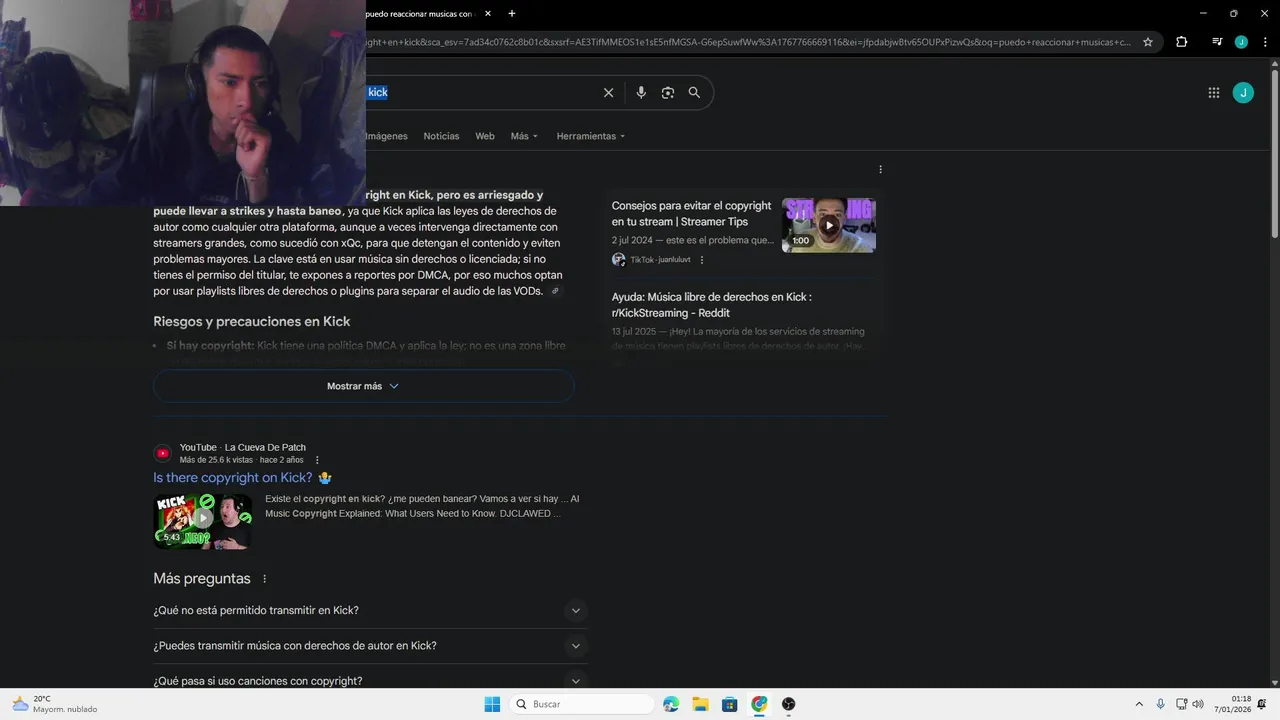1280x720 pixels.
Task: Play the Kick copyright YouTube video thumbnail
Action: (203, 520)
